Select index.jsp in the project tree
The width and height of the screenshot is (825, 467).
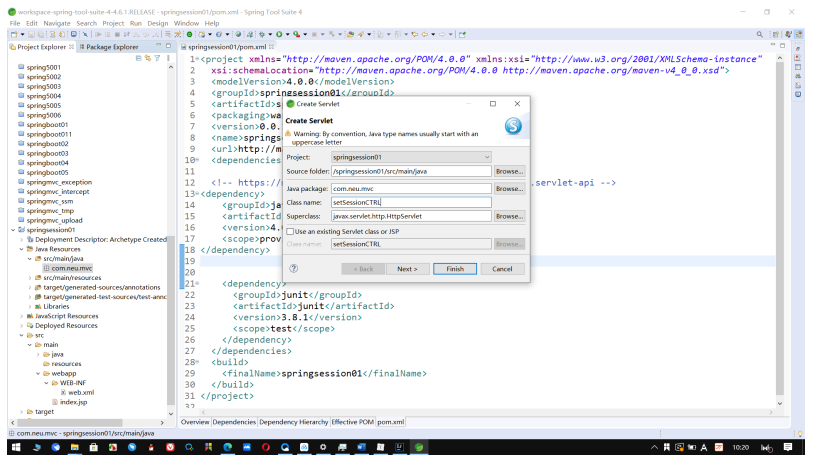pyautogui.click(x=73, y=402)
